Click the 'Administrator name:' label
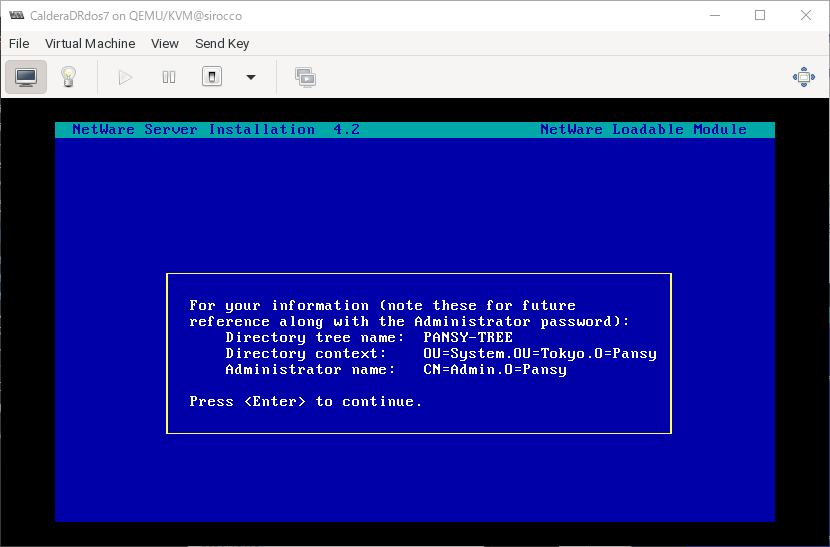This screenshot has width=830, height=547. 310,370
